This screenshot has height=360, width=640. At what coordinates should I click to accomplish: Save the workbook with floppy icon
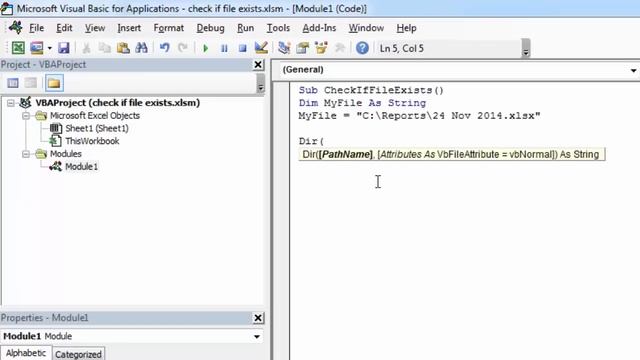64,48
